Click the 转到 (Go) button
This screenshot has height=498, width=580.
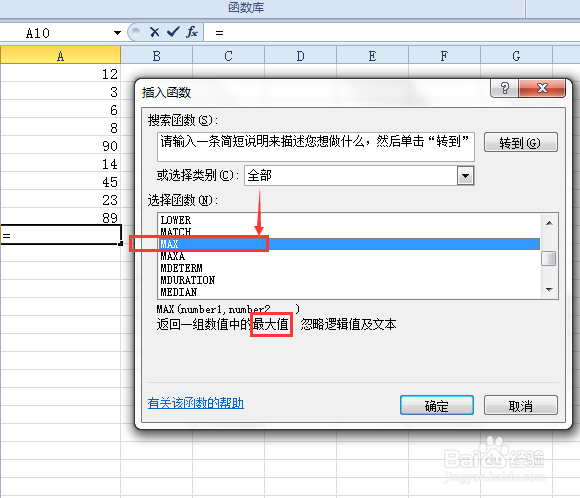[520, 142]
